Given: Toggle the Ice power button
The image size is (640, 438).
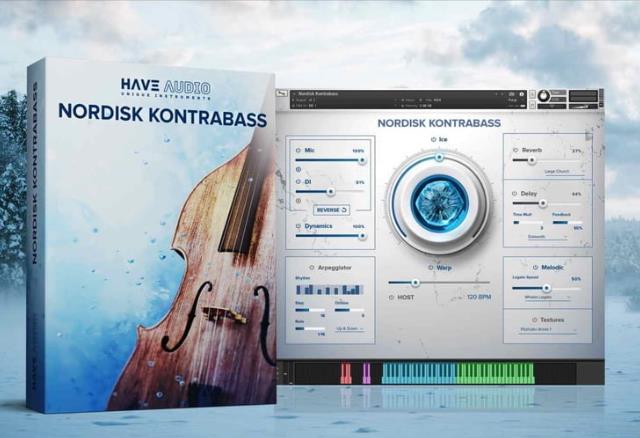Looking at the screenshot, I should coord(433,140).
